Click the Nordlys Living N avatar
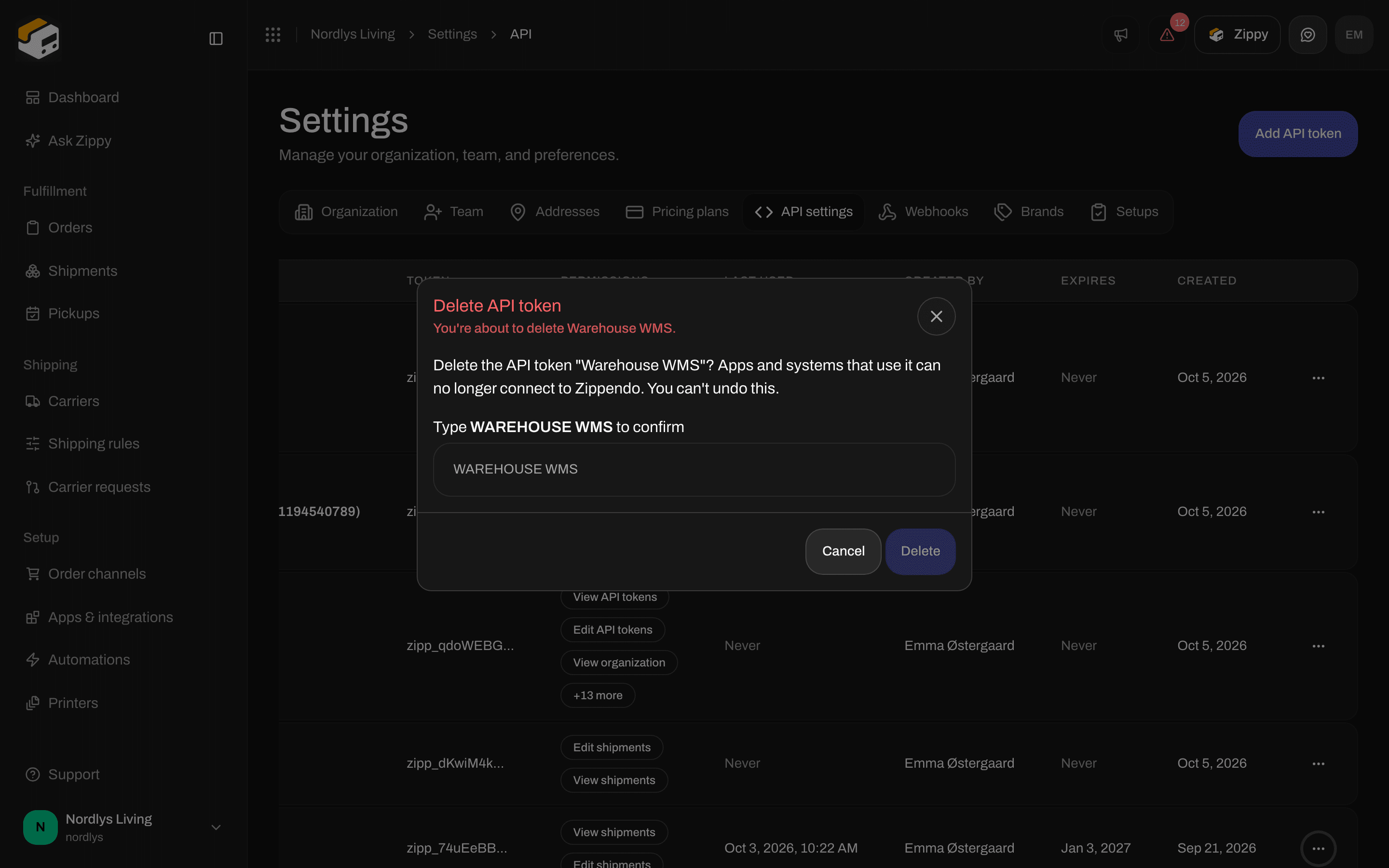1389x868 pixels. [x=40, y=827]
